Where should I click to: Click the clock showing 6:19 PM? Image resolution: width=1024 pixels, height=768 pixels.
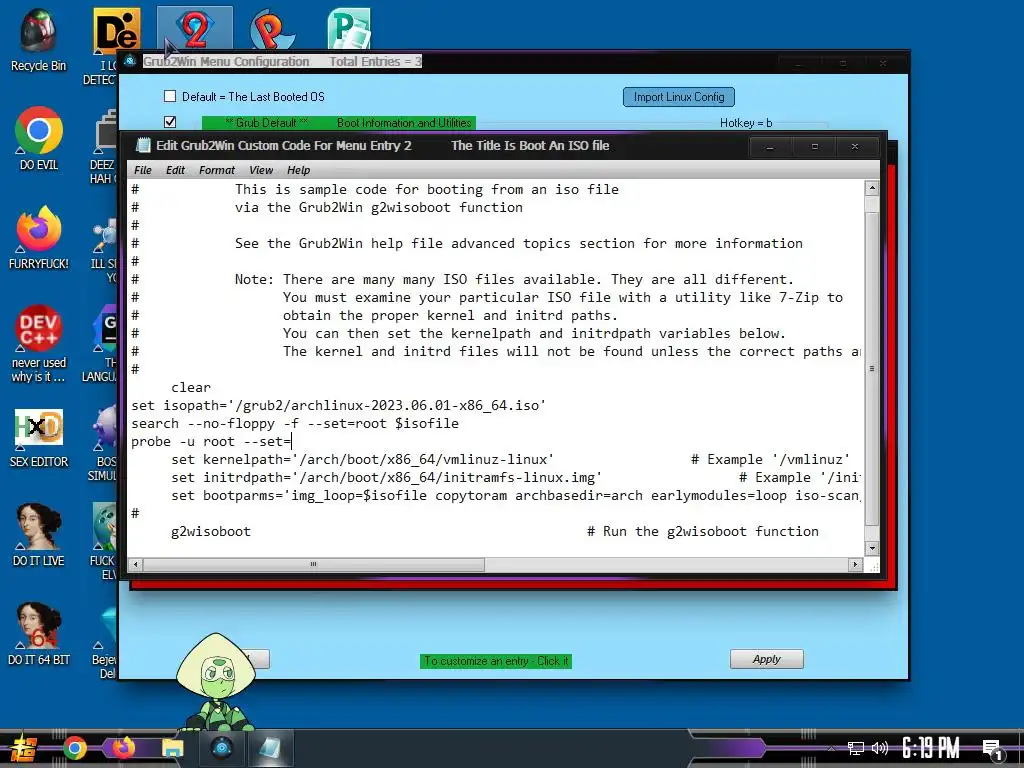(930, 748)
